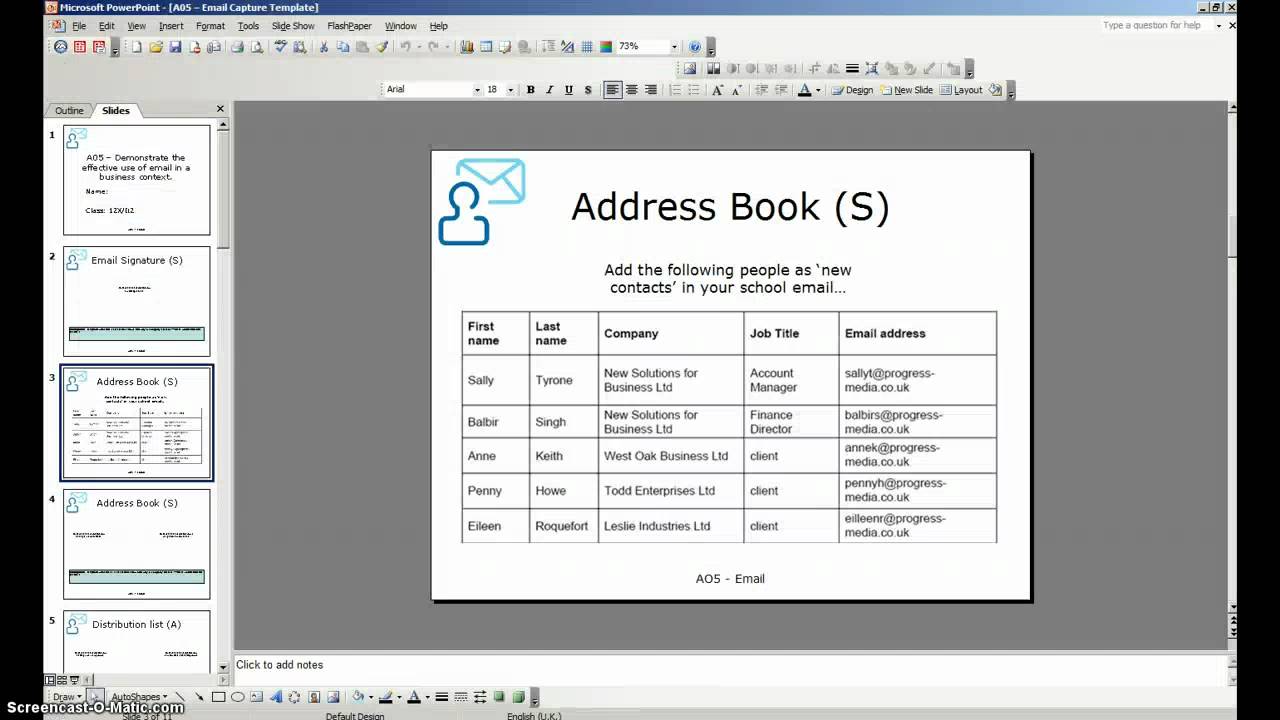Screen dimensions: 1280x720
Task: Click the Insert Picture icon in Picture toolbar
Action: pyautogui.click(x=690, y=68)
